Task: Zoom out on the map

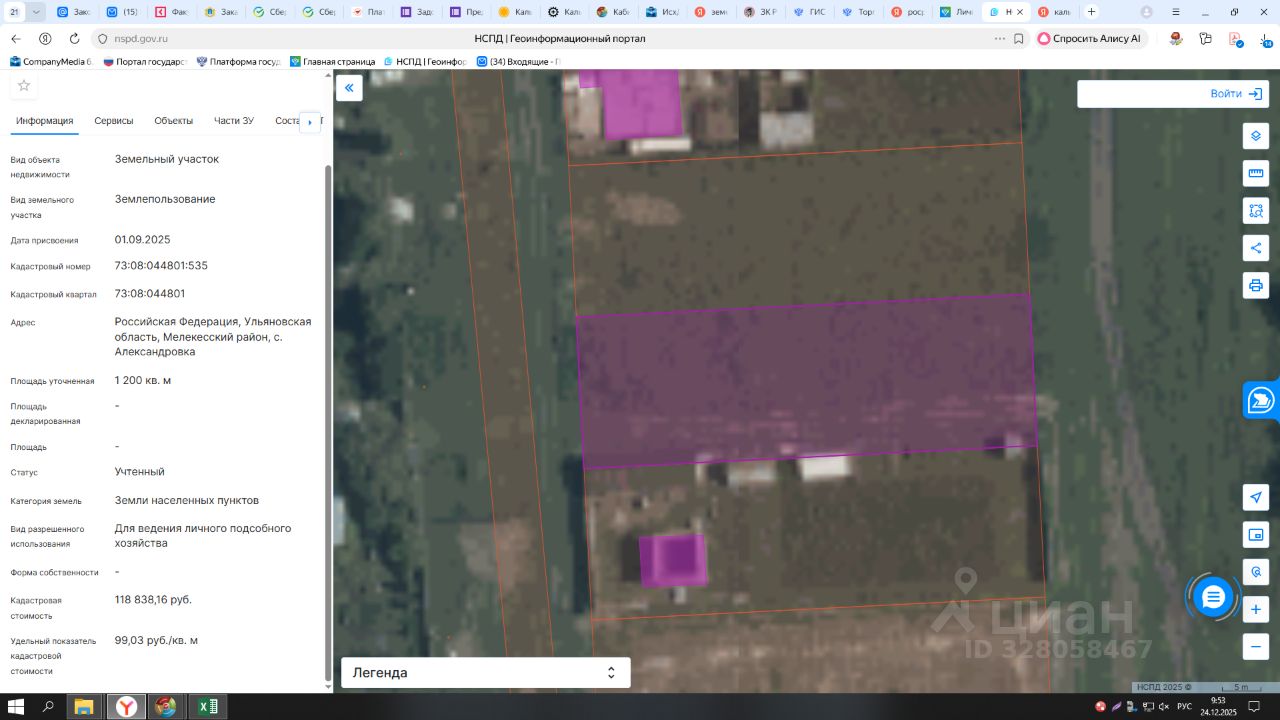Action: click(x=1256, y=646)
